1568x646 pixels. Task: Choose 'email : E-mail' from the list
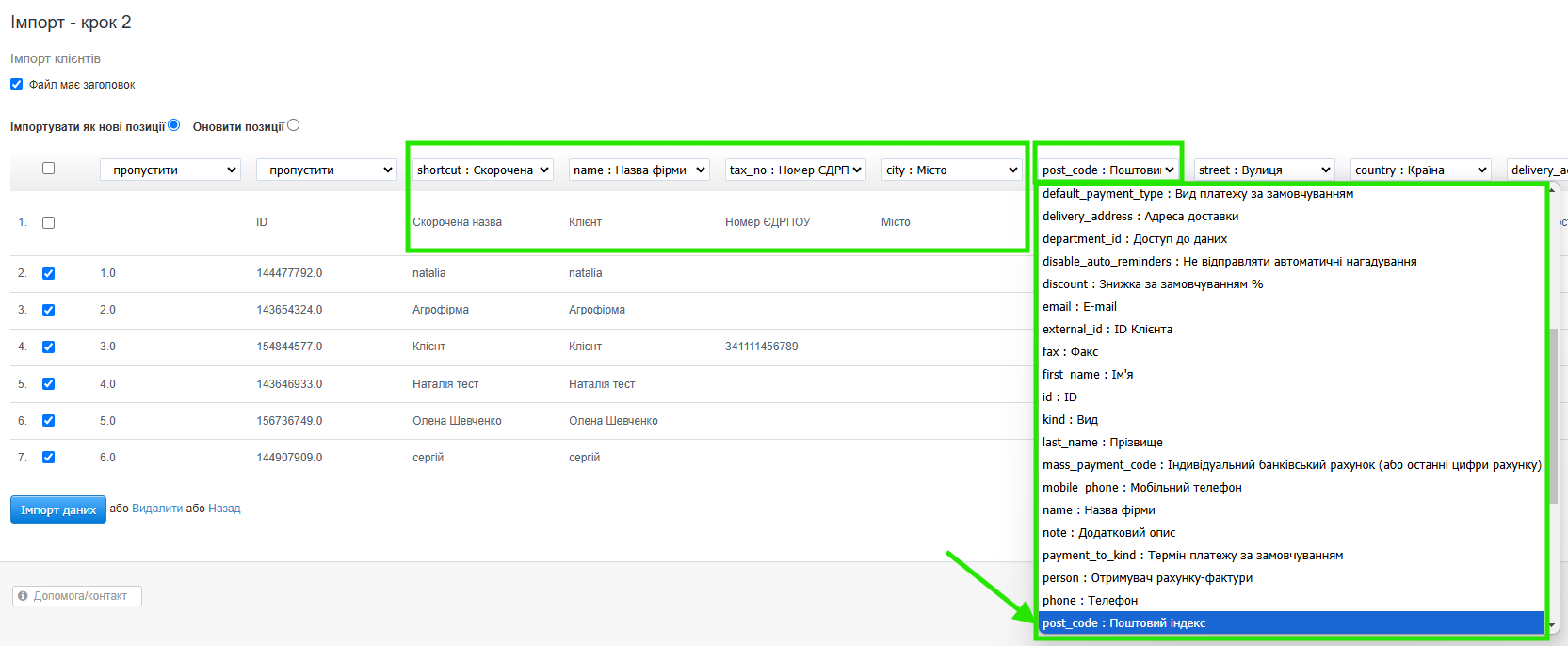[1079, 307]
